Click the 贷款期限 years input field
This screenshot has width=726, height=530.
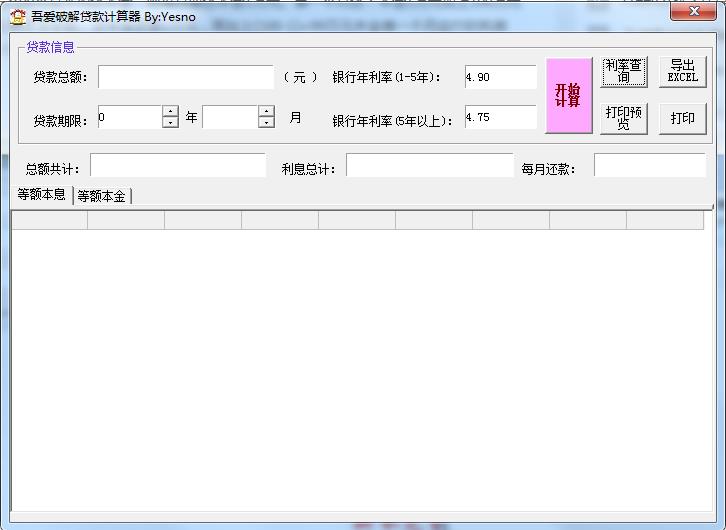click(130, 117)
